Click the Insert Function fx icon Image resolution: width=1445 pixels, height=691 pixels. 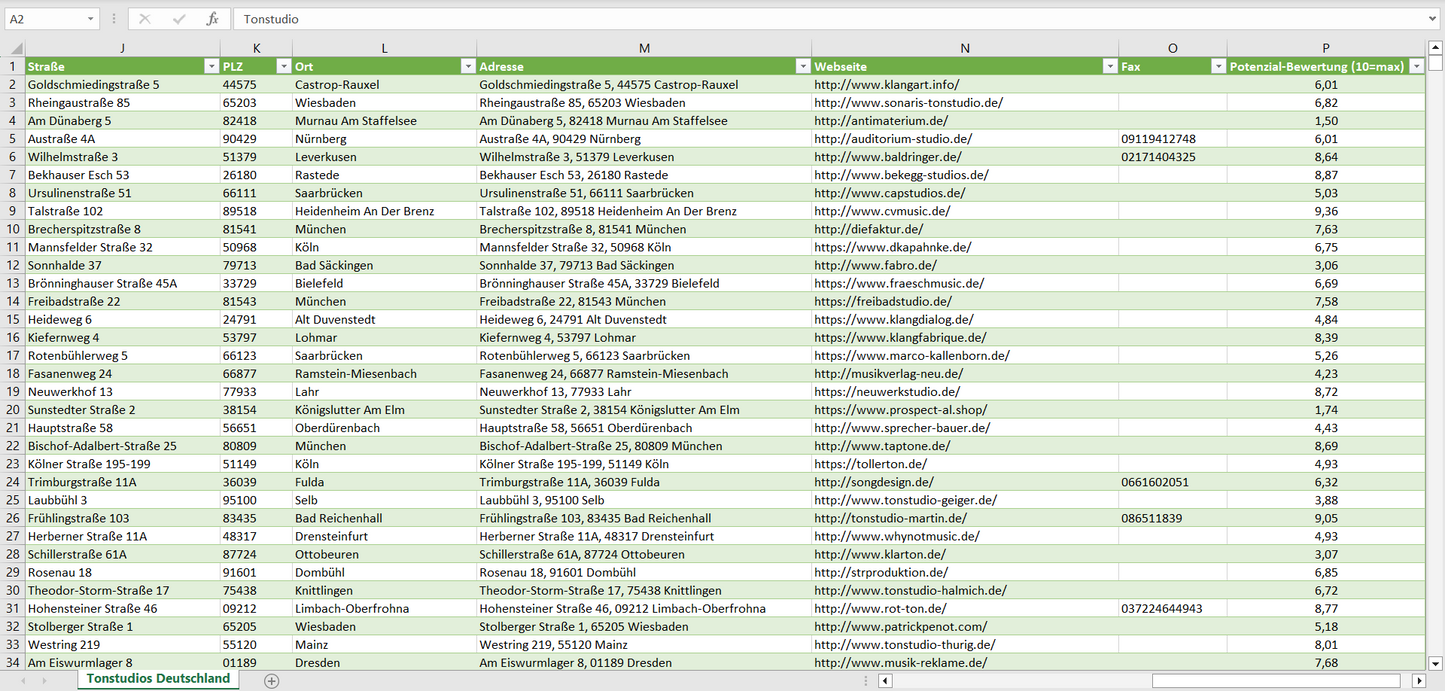[212, 19]
